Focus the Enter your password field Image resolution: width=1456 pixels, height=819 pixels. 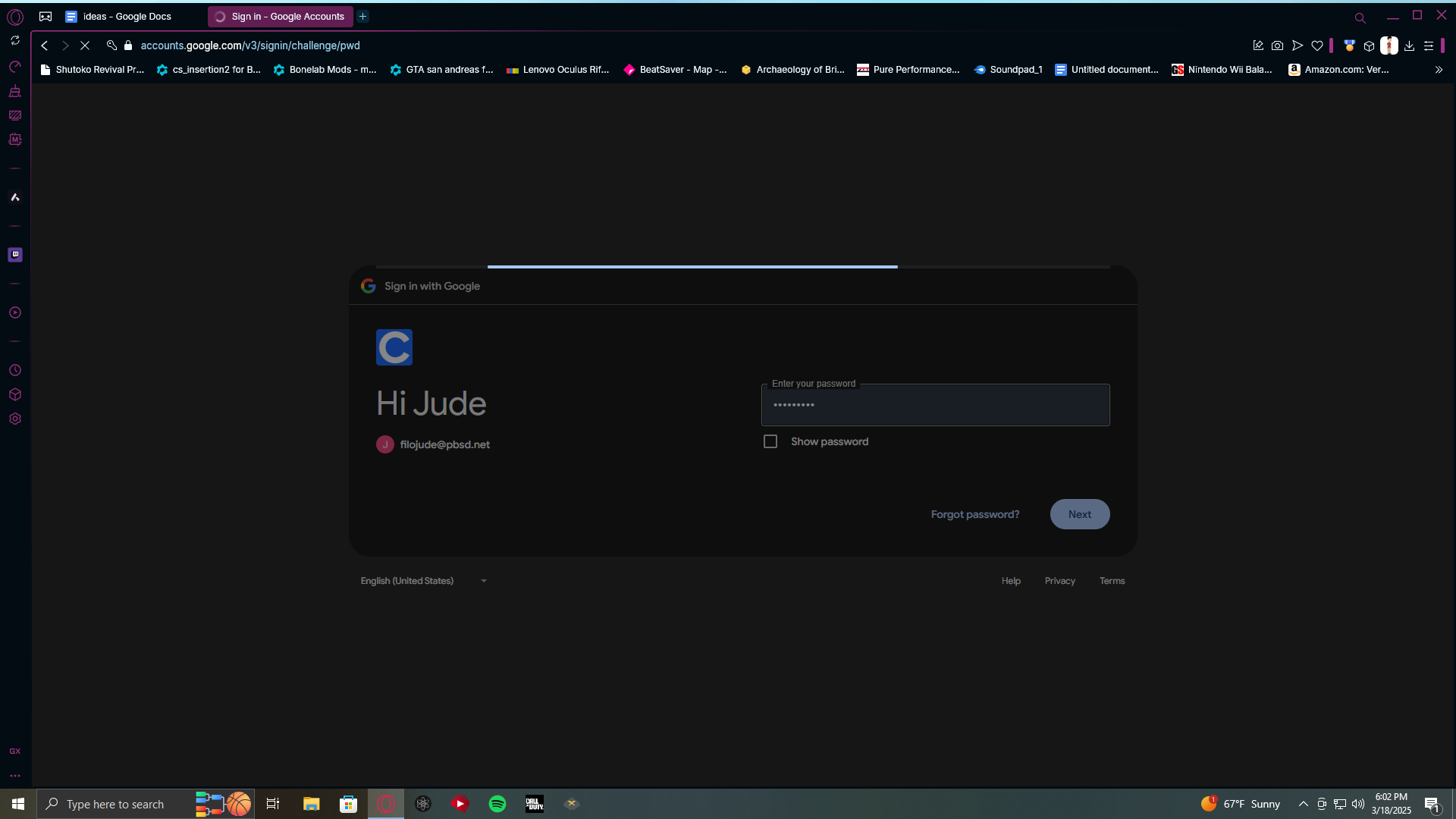pos(936,405)
